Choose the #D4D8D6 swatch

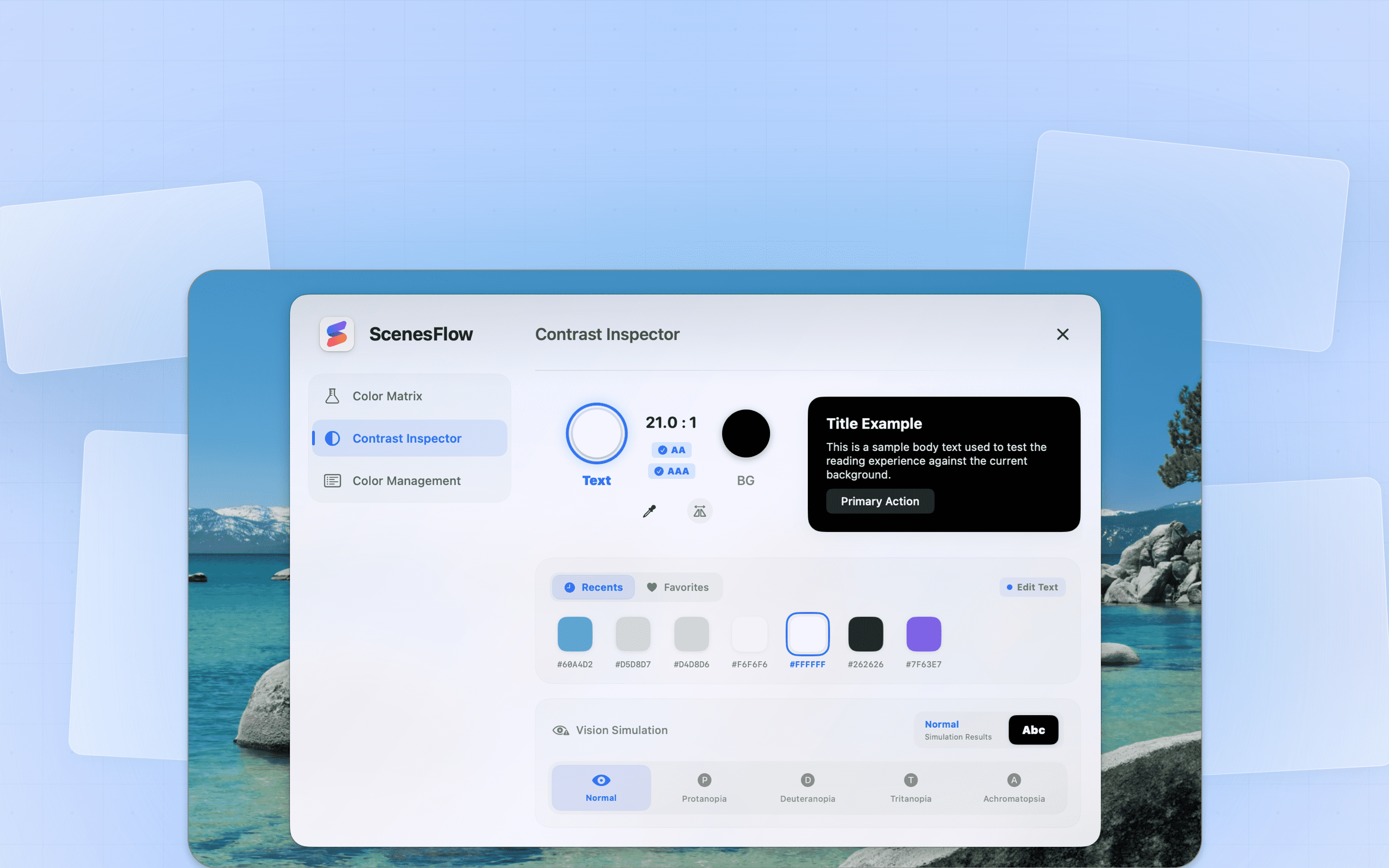[691, 634]
